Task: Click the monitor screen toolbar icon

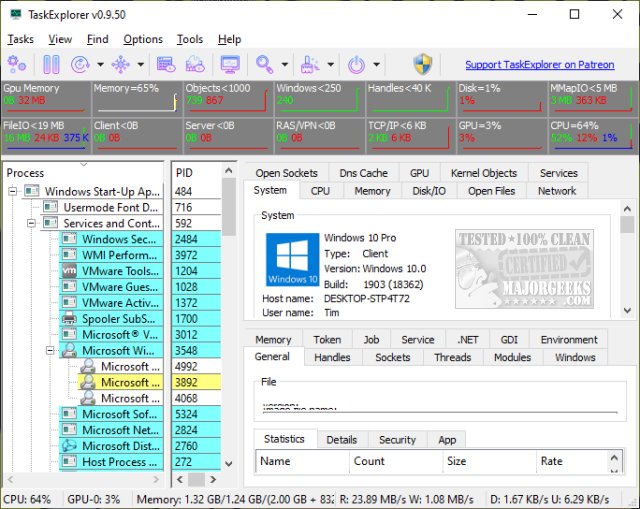Action: point(230,65)
